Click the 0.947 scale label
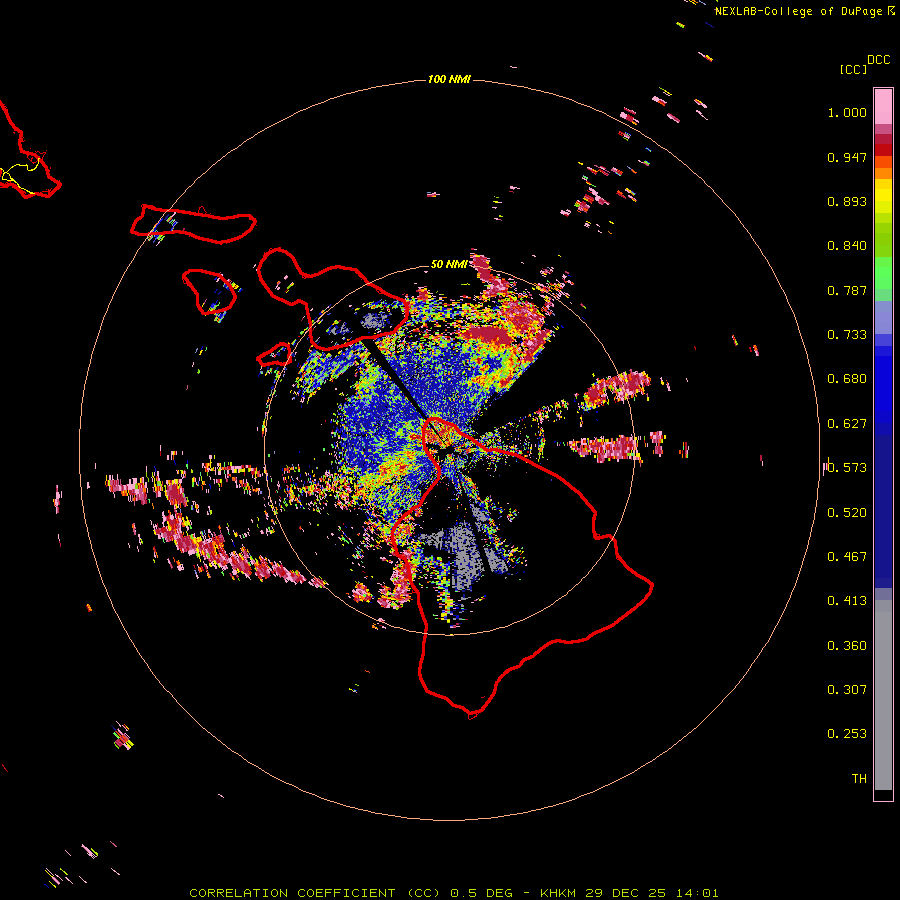Image resolution: width=900 pixels, height=900 pixels. (847, 157)
